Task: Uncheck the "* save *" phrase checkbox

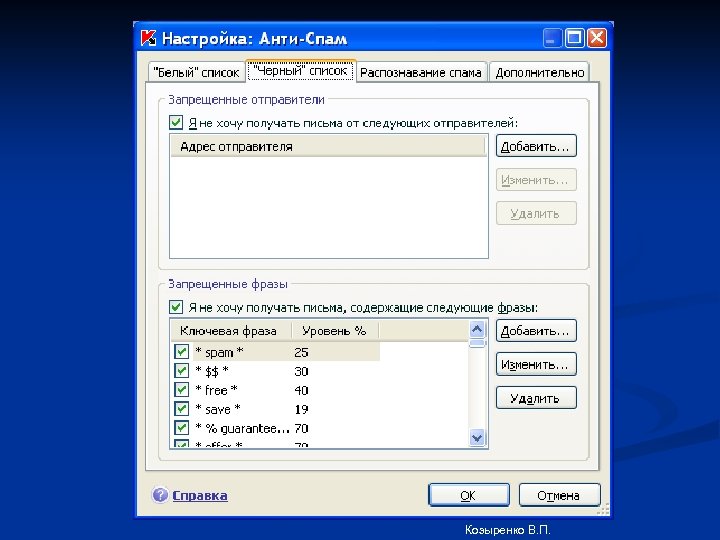Action: [x=181, y=409]
